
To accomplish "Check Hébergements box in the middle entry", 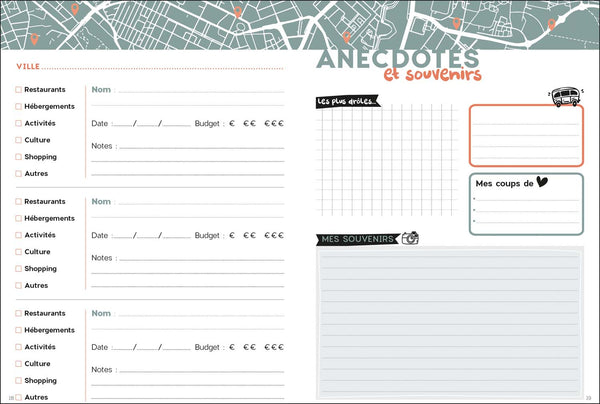I will (x=18, y=218).
